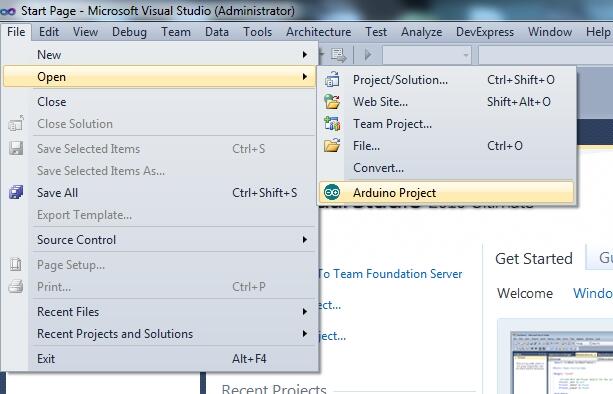The image size is (613, 394).
Task: Choose New in File menu
Action: pos(159,55)
